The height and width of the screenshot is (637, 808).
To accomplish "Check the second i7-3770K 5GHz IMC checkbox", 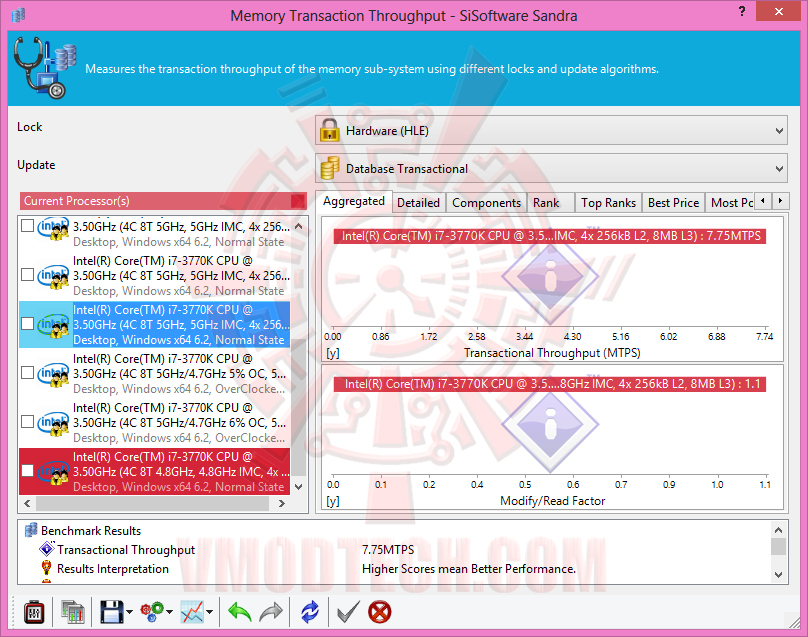I will [x=27, y=275].
